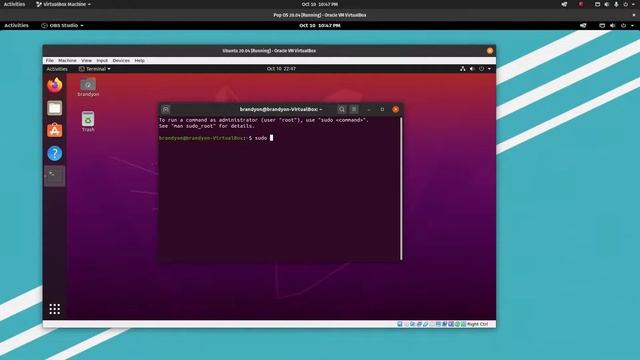Open the Machine menu of the Ubuntu VM window
Viewport: 640px width, 360px height.
[67, 60]
